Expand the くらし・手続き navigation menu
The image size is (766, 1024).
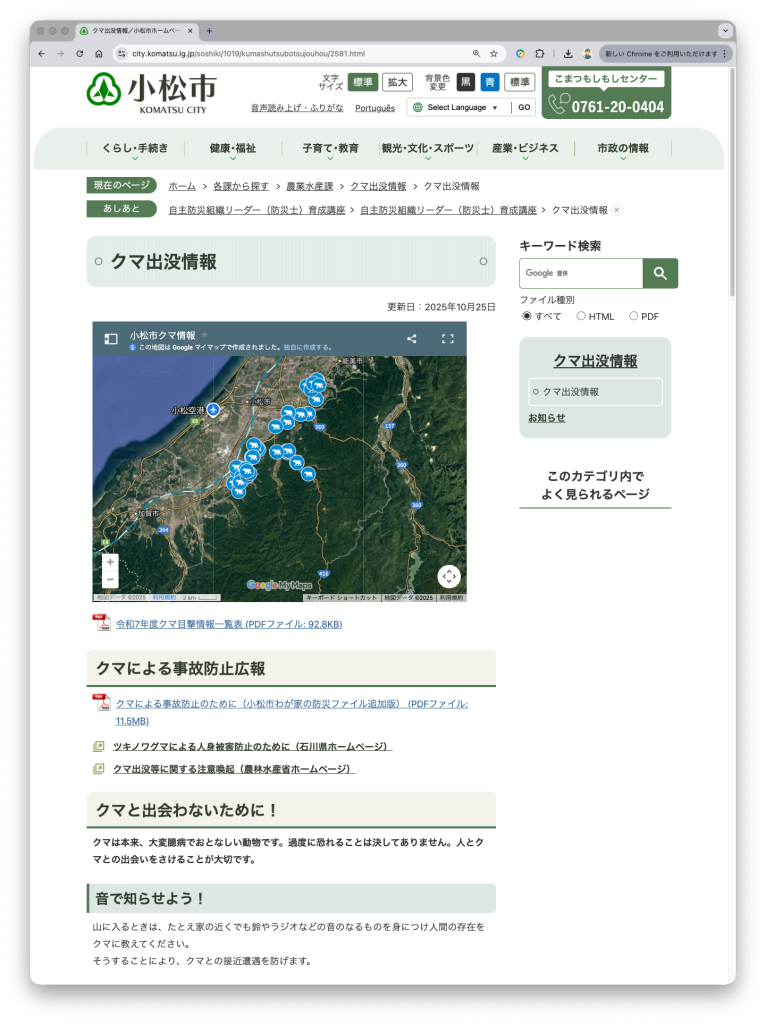tap(134, 149)
